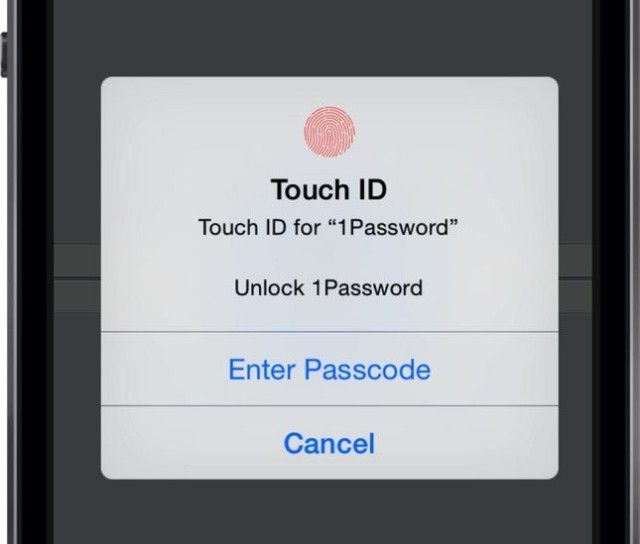Click the bold Touch ID title
The height and width of the screenshot is (544, 640).
[329, 189]
